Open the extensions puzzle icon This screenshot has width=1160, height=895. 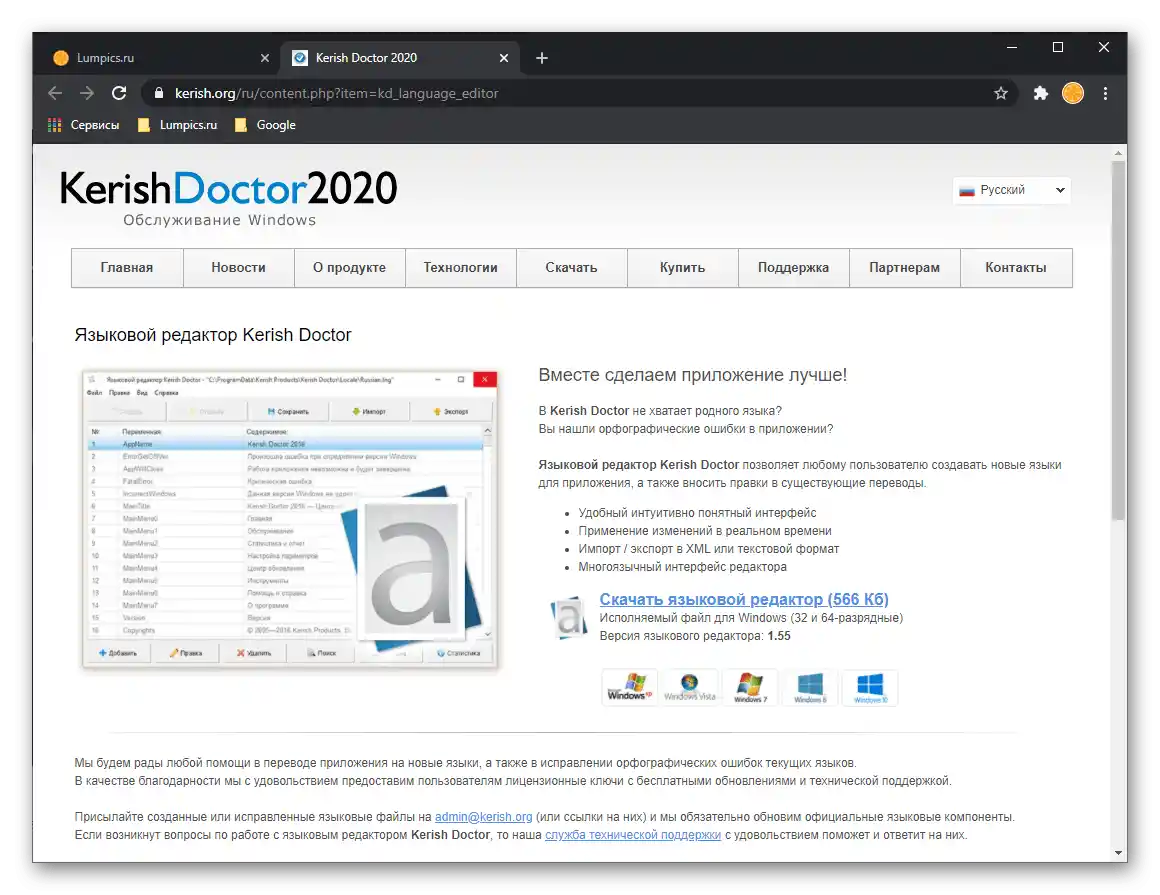pos(1041,93)
